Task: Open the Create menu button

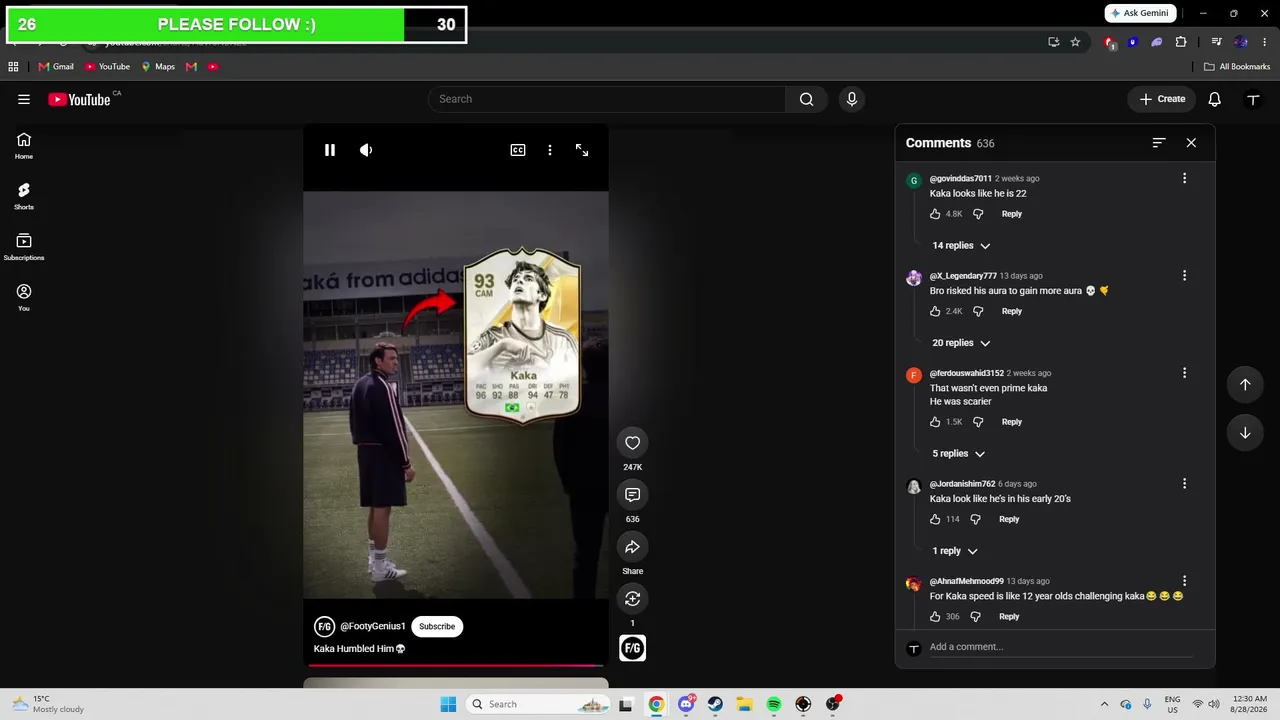Action: tap(1162, 99)
